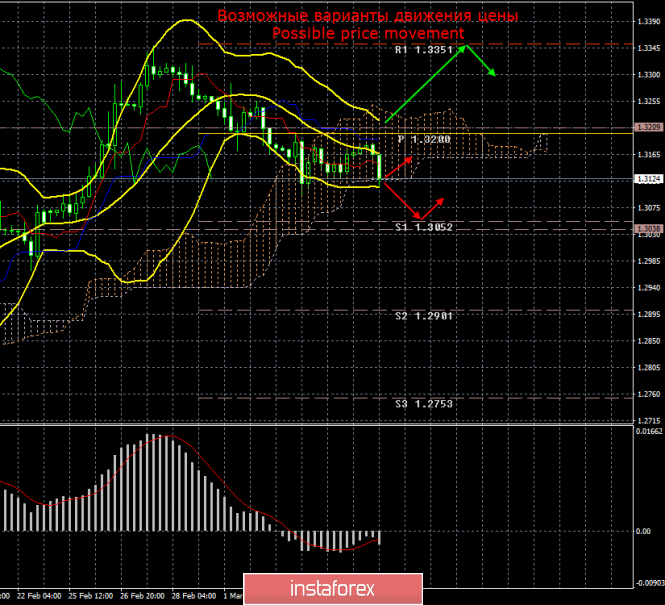
Task: Click the instaforex logo banner
Action: coord(333,589)
